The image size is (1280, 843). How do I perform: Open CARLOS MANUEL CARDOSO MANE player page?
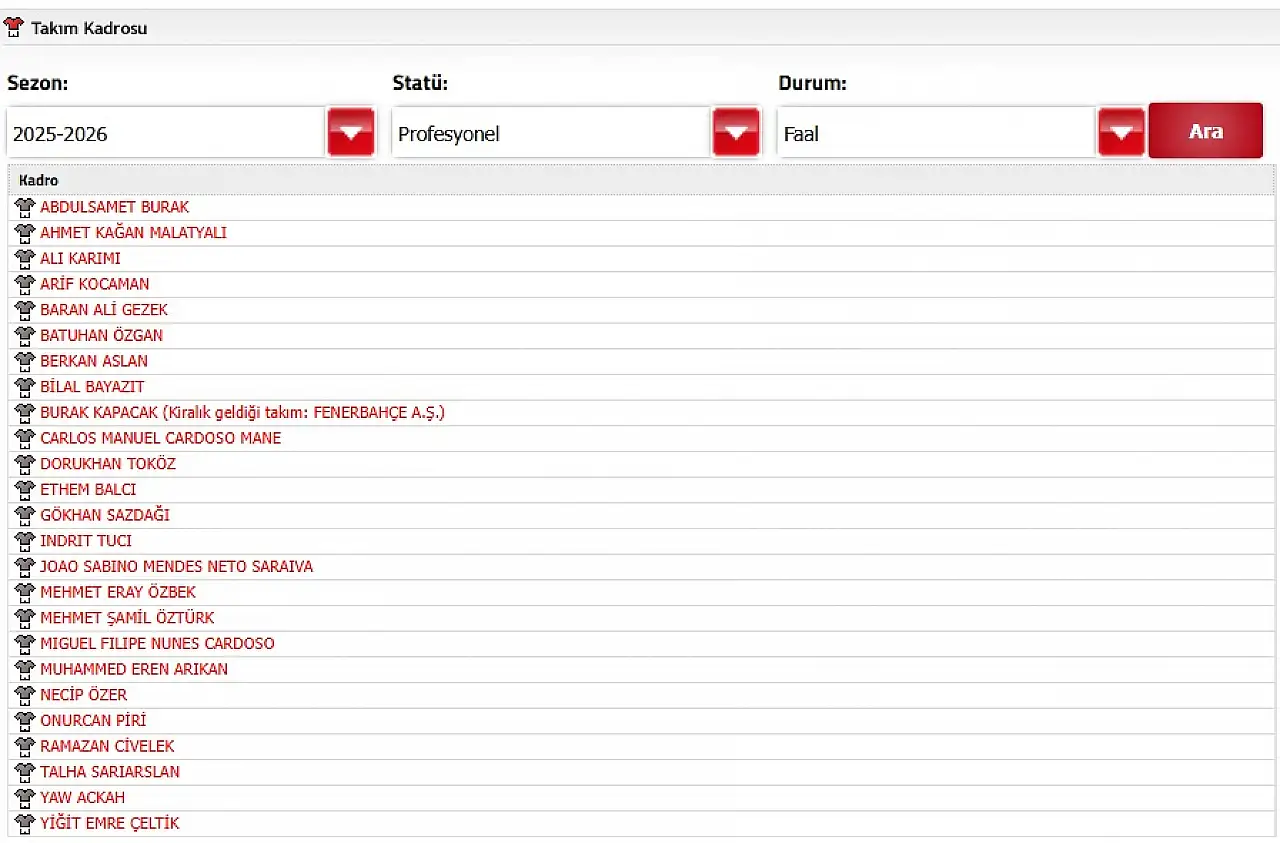coord(160,438)
